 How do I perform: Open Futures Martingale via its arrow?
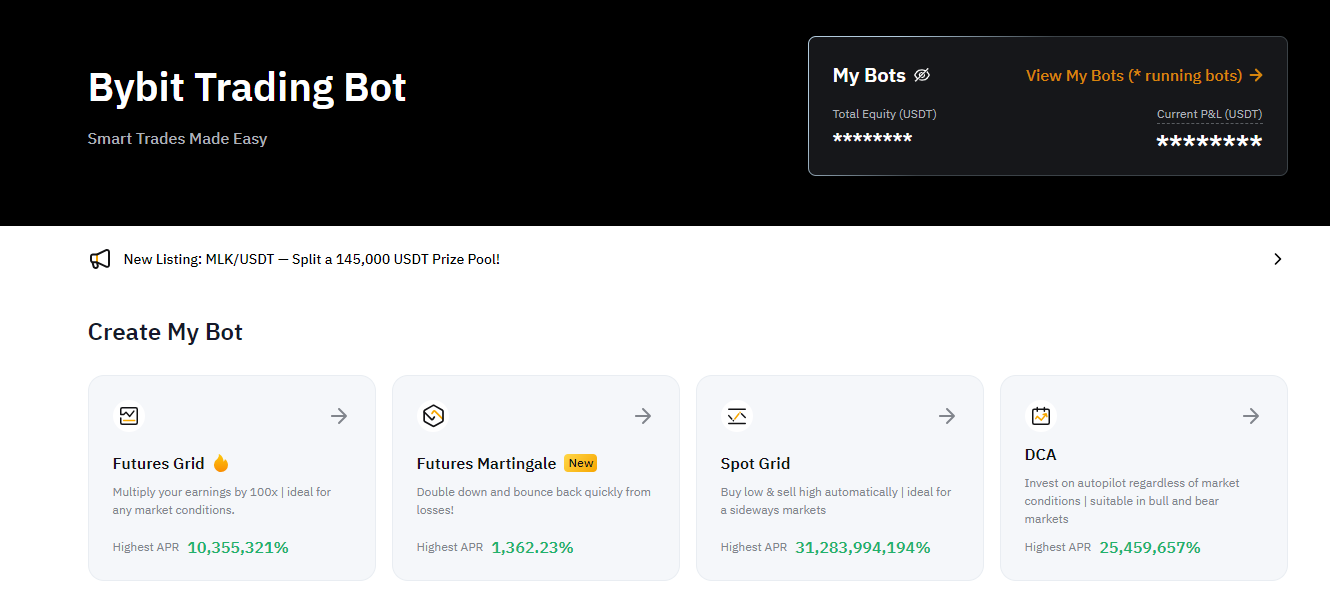(x=643, y=416)
